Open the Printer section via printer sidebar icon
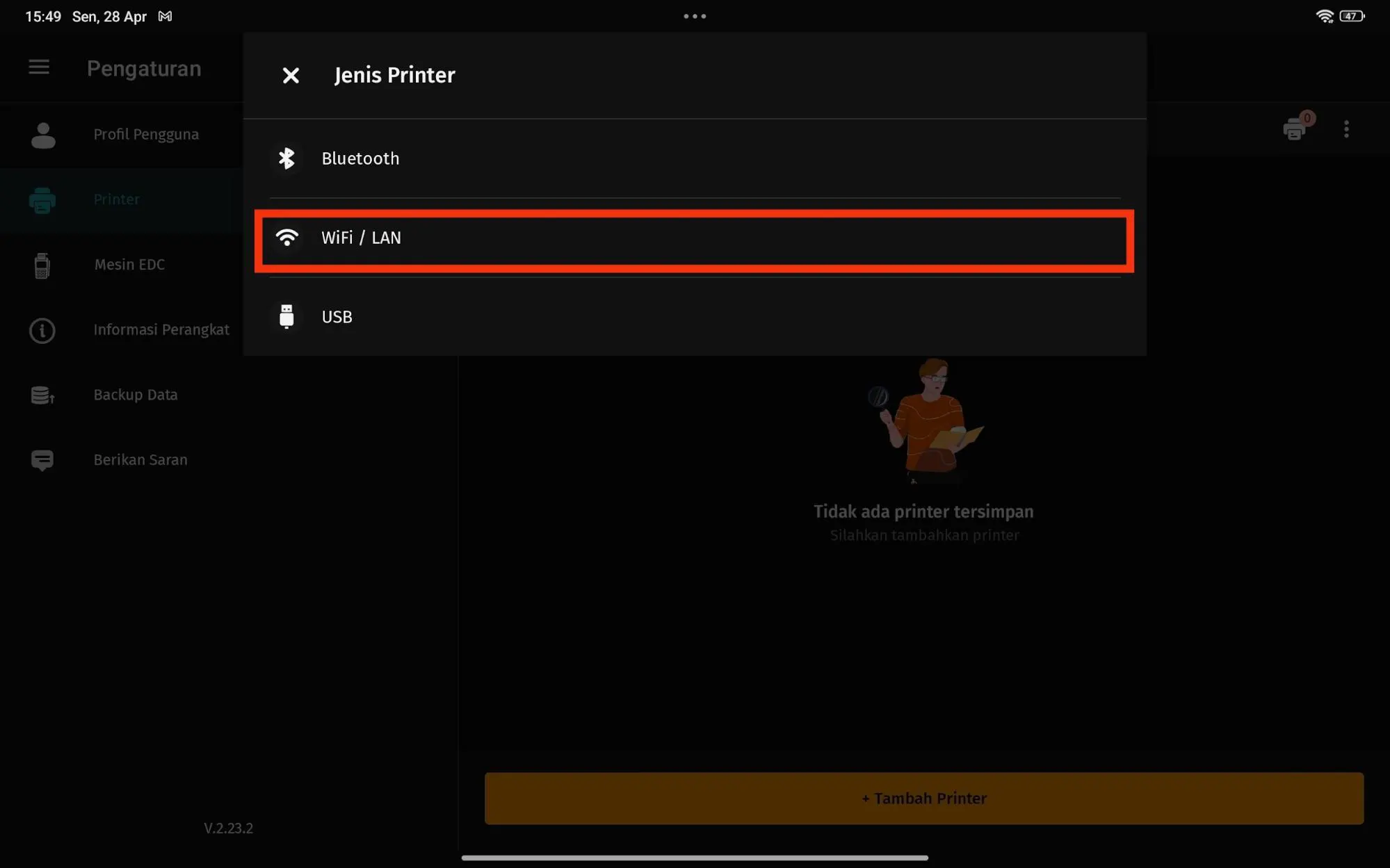 click(x=42, y=199)
